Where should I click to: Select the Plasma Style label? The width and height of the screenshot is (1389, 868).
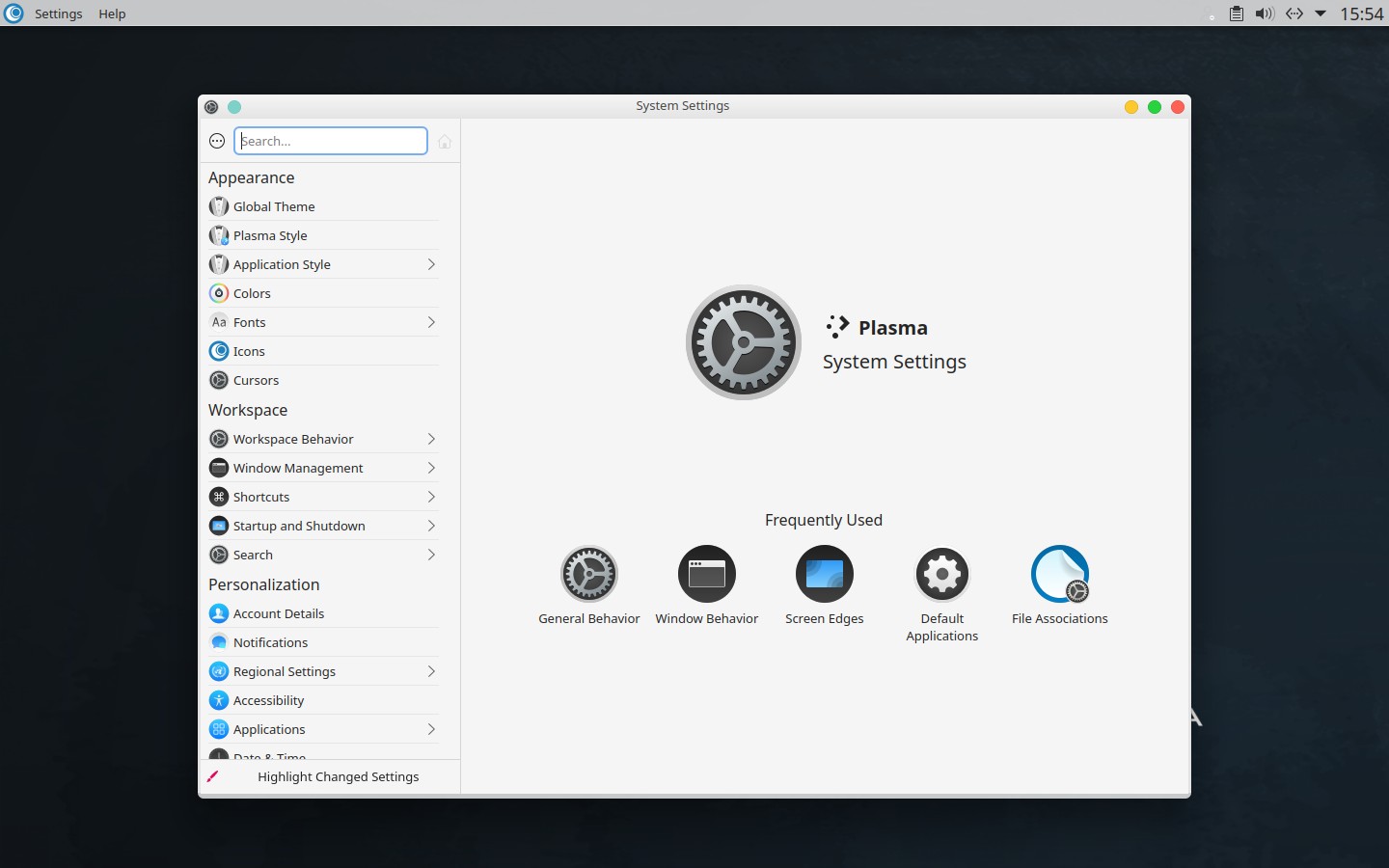[x=270, y=235]
